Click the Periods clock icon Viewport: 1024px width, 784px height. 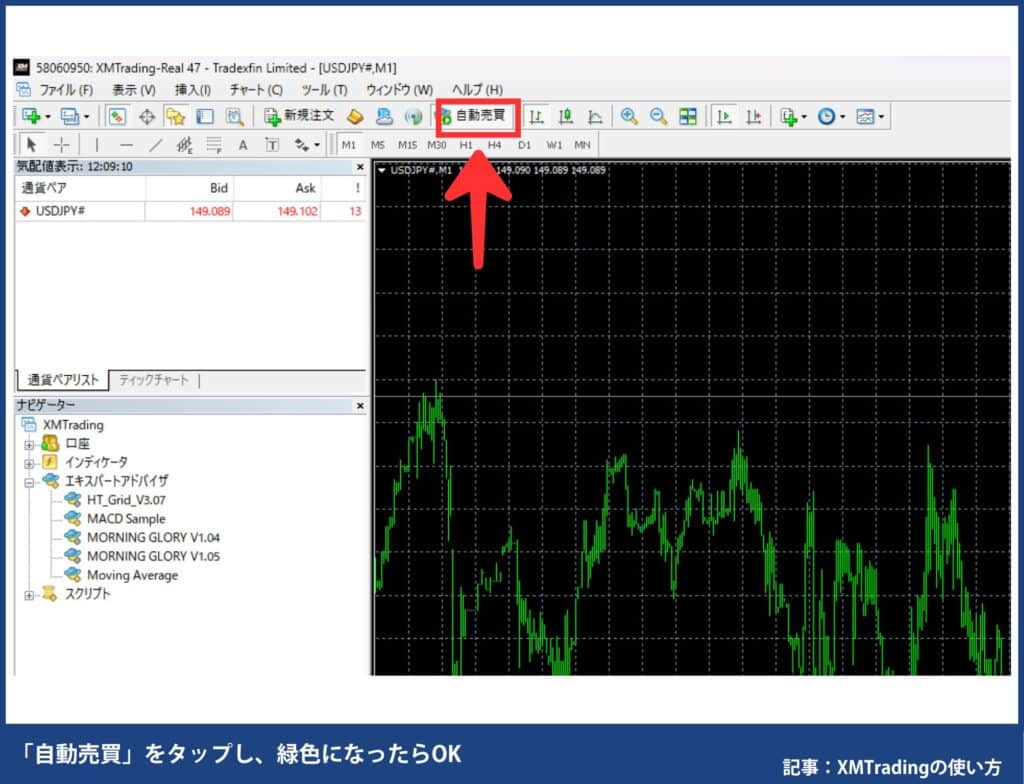point(826,116)
